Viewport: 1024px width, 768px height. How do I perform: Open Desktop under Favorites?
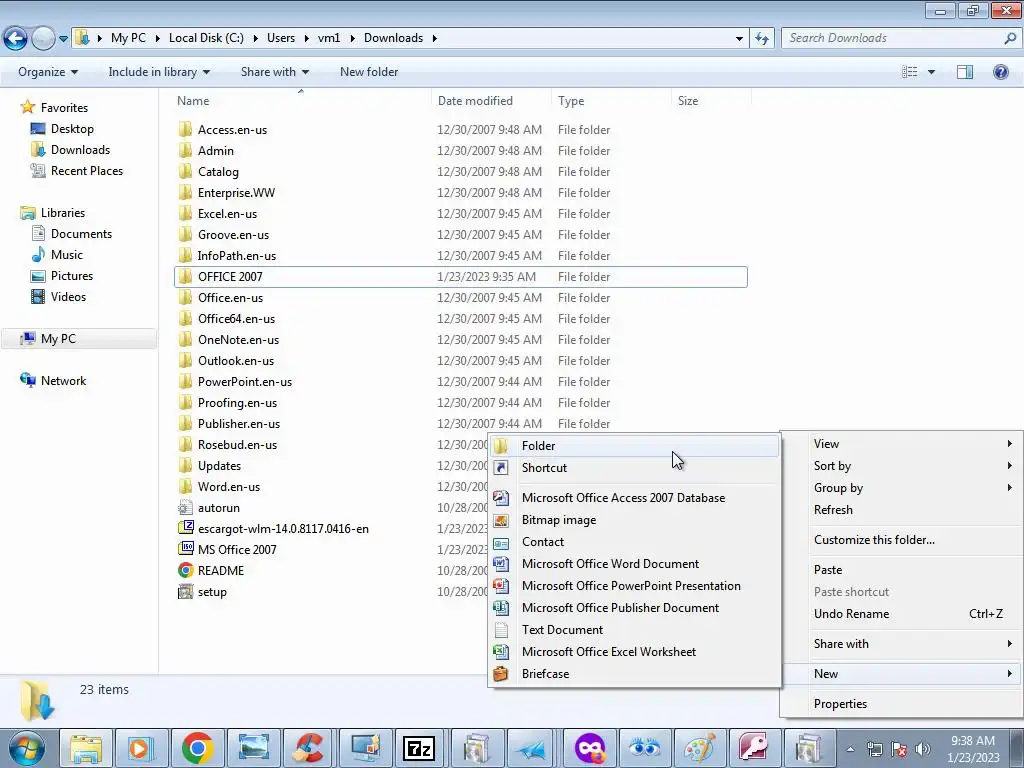(72, 129)
